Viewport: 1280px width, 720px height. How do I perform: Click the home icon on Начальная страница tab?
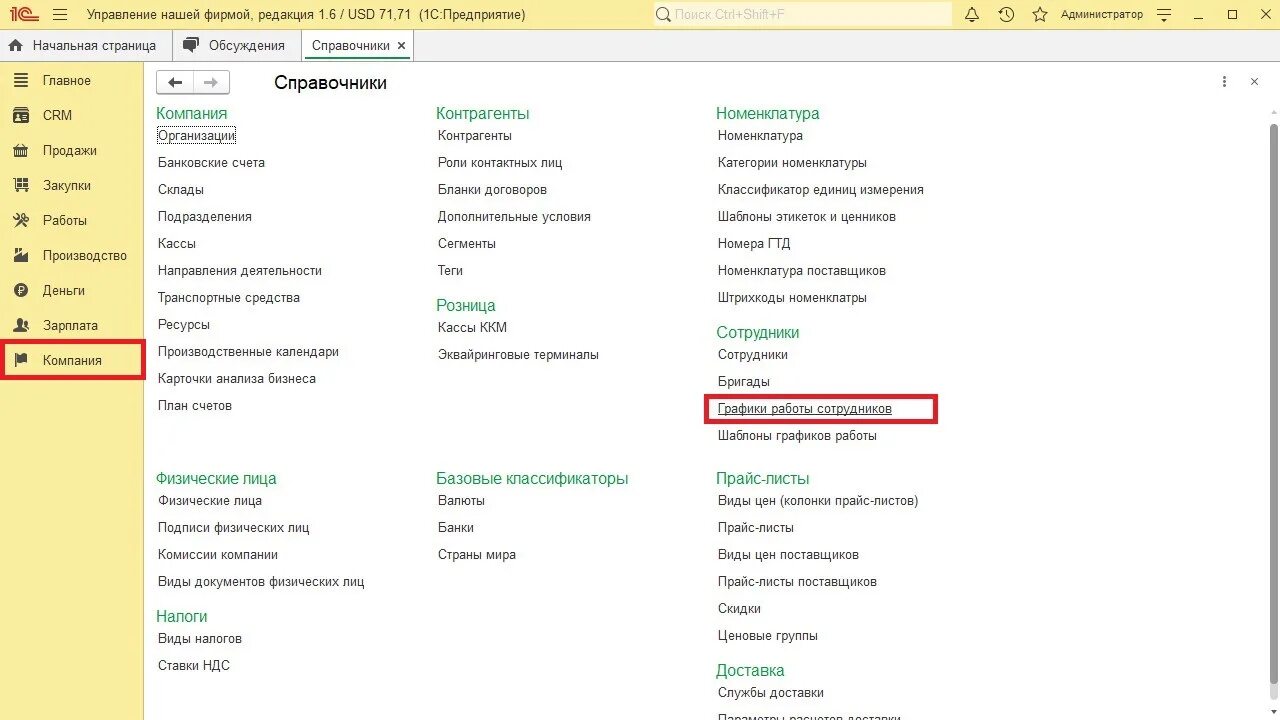tap(16, 45)
